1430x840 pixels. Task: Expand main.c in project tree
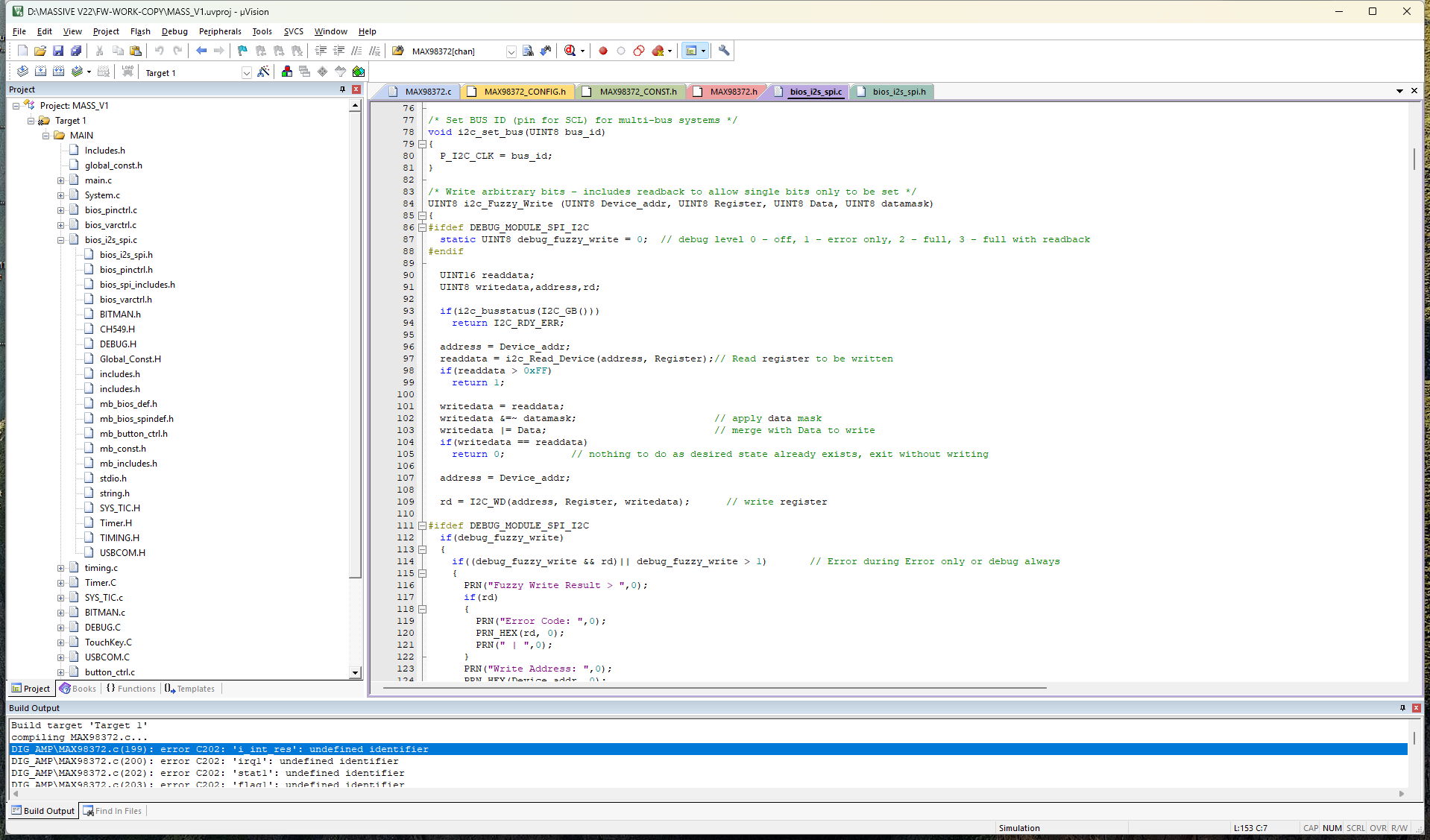61,180
